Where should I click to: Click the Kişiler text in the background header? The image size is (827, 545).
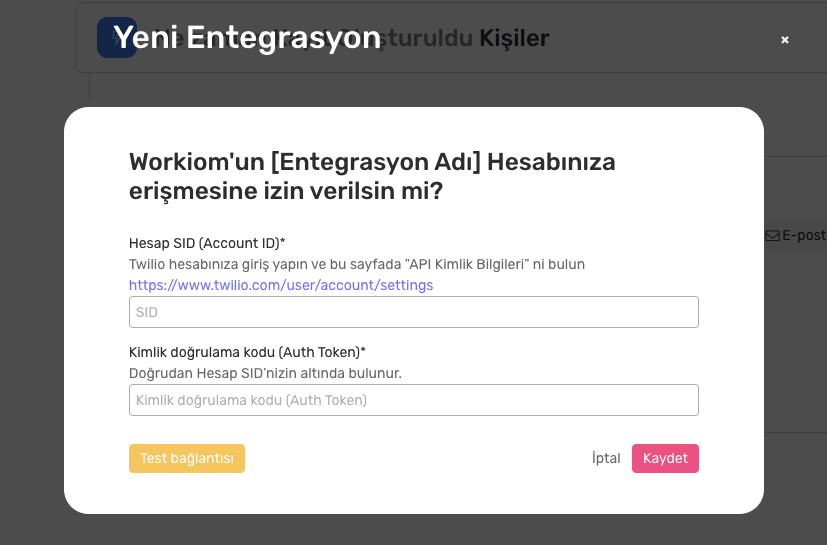click(x=514, y=38)
